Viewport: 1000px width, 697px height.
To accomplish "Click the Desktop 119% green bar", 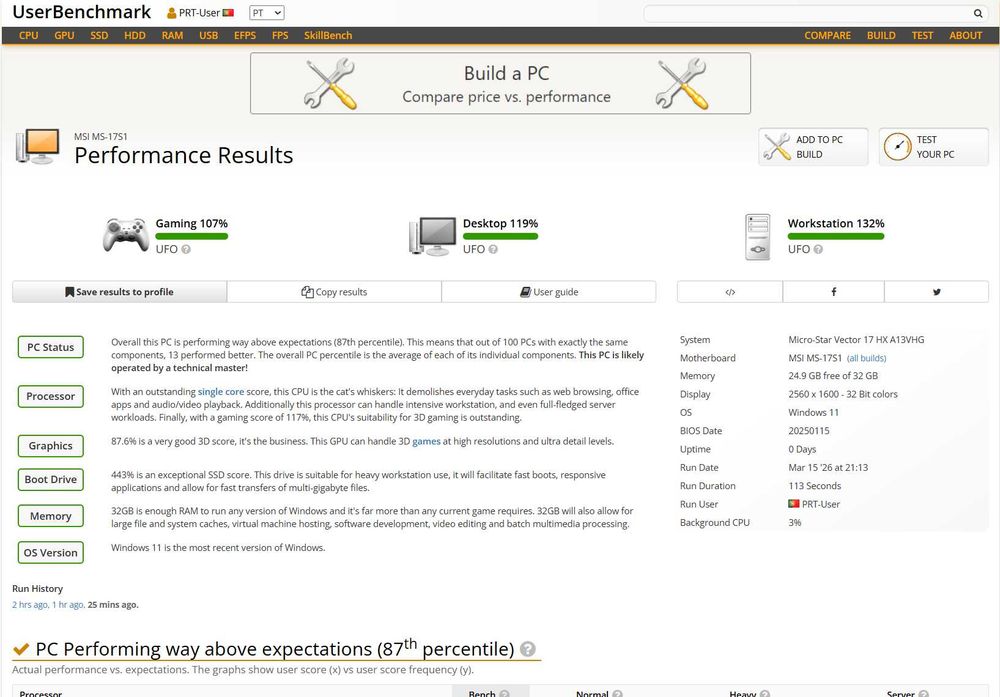I will [x=501, y=237].
